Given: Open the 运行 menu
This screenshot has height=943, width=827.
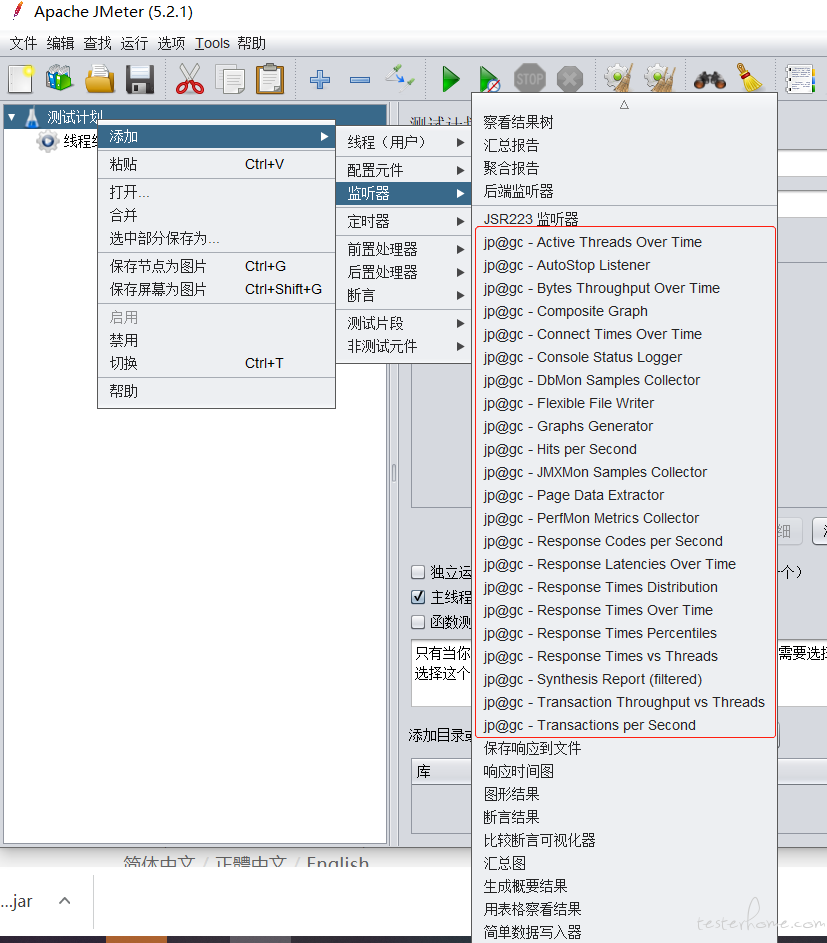Looking at the screenshot, I should (134, 43).
